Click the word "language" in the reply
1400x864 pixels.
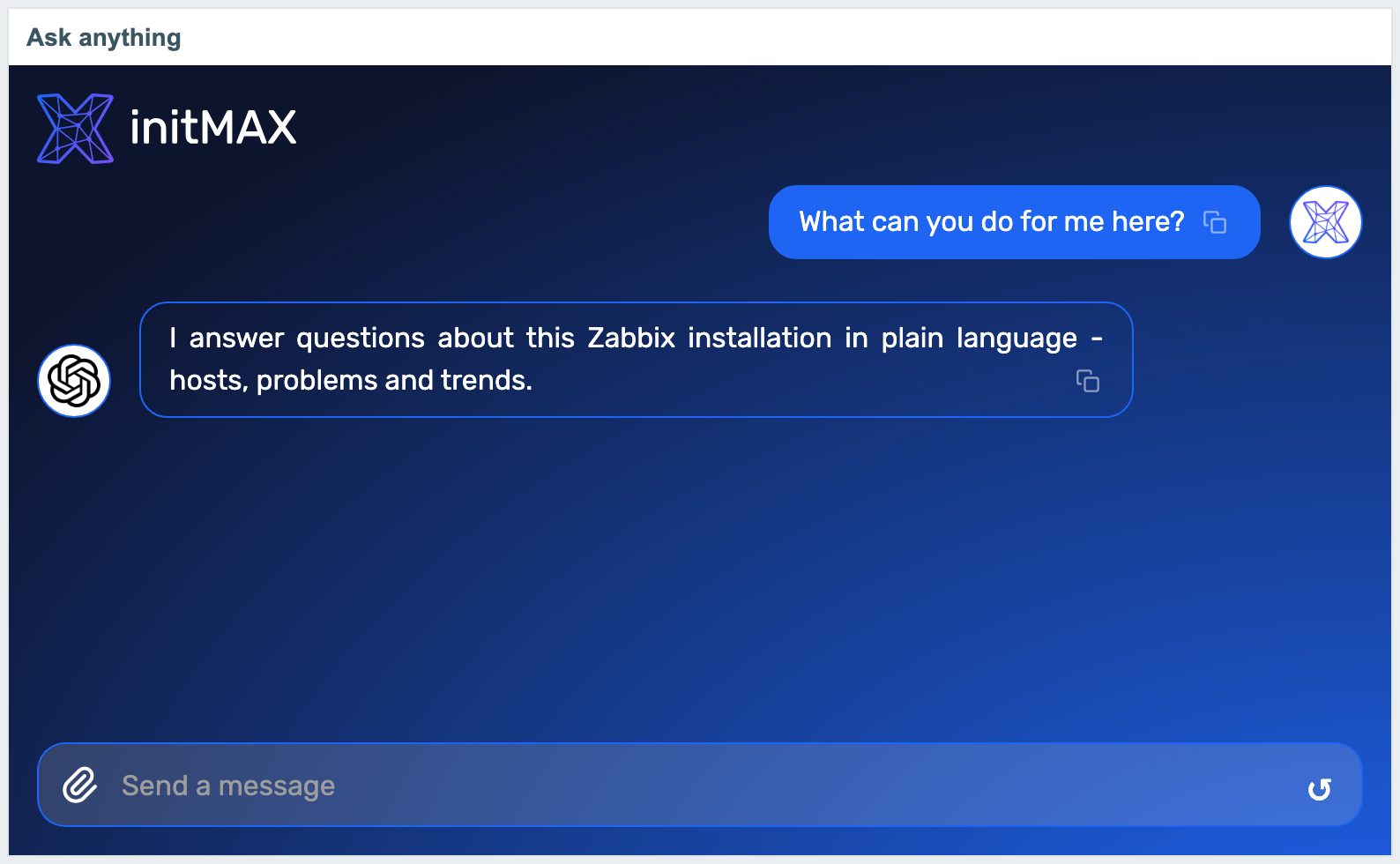coord(1016,339)
